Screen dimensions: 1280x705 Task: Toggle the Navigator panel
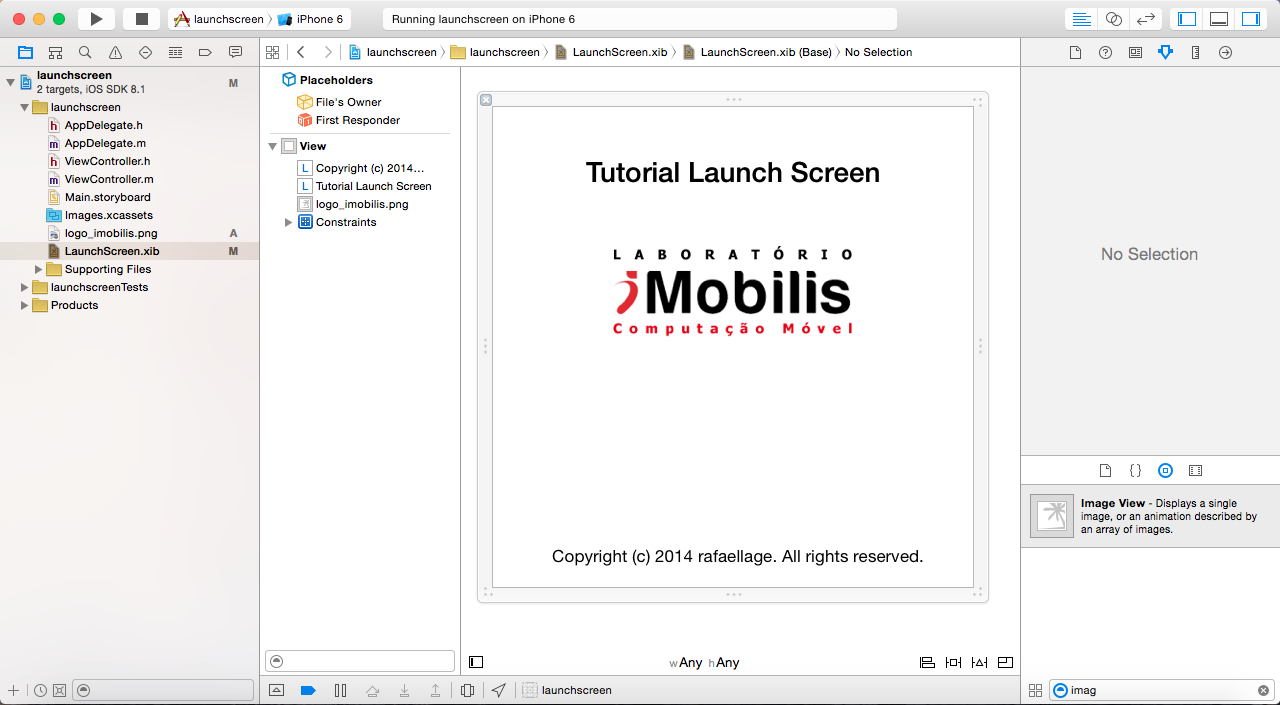pyautogui.click(x=1187, y=19)
